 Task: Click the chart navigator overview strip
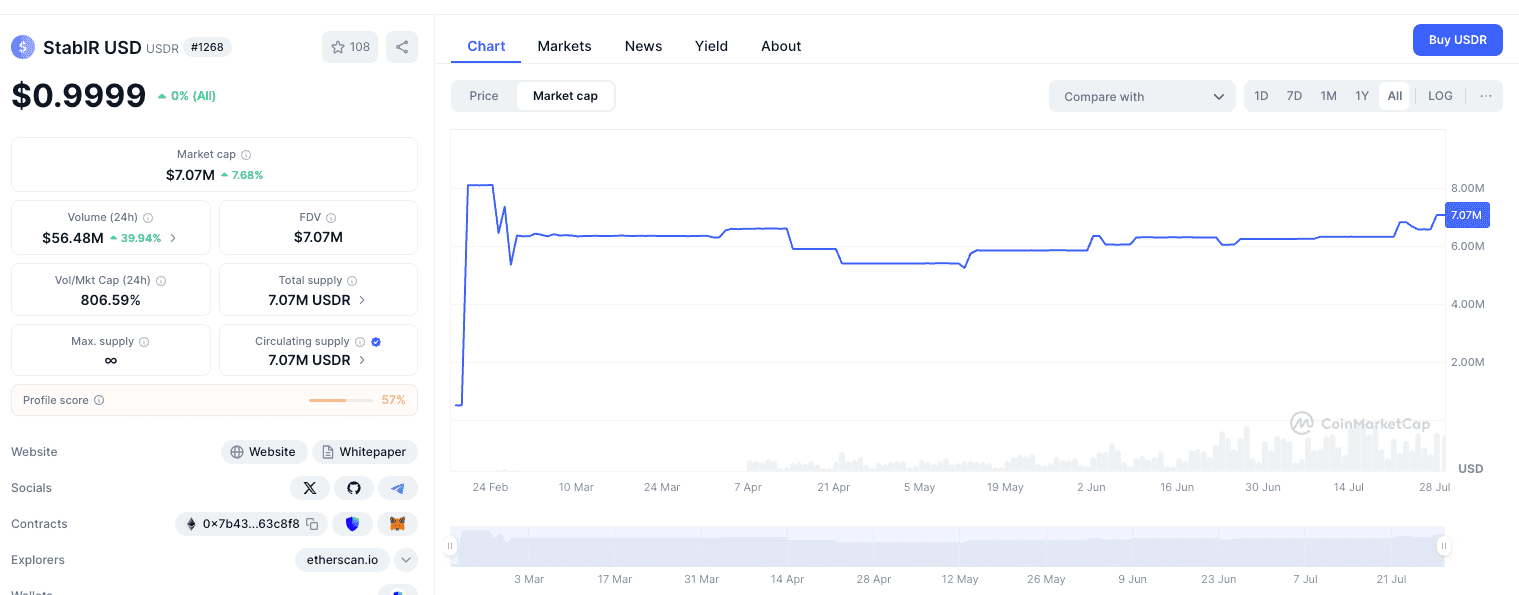948,546
